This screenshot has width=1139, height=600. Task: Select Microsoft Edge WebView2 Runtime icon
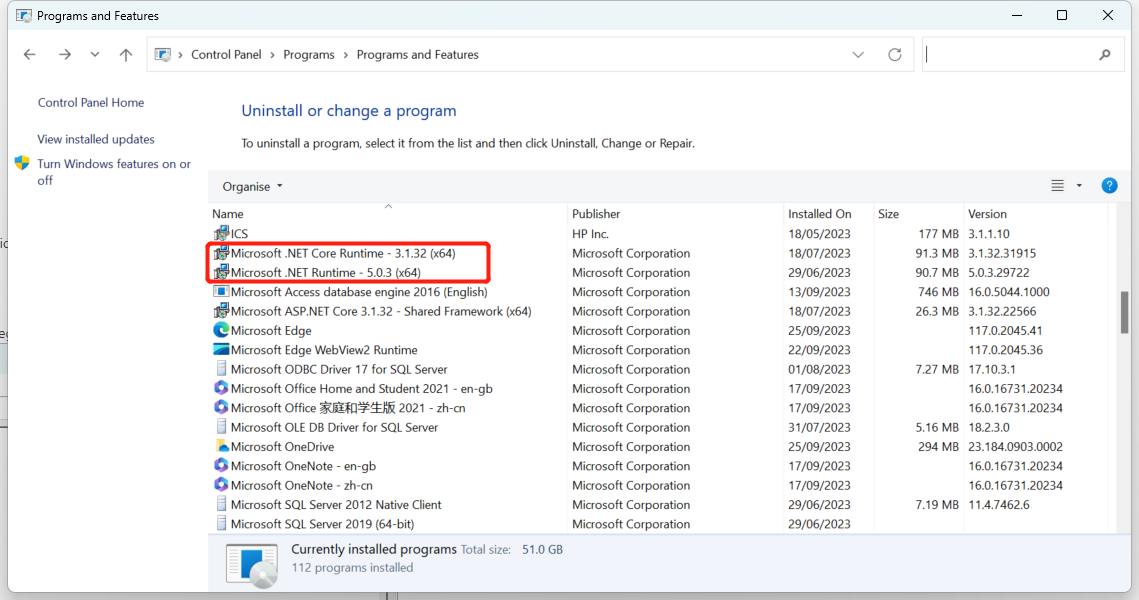tap(222, 349)
